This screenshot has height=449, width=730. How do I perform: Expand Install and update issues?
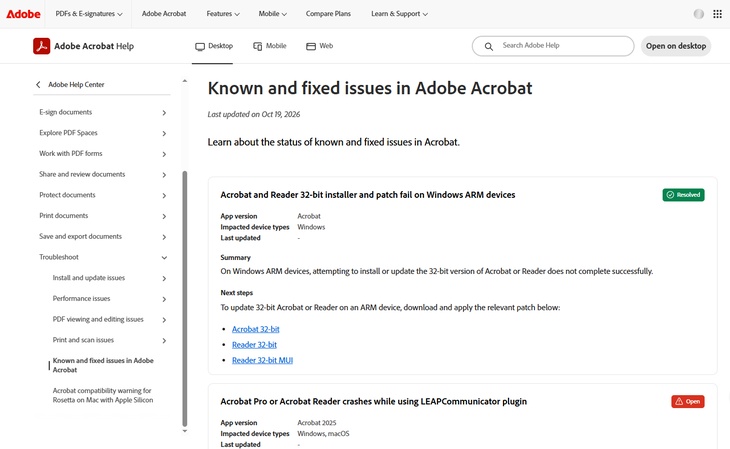[x=164, y=279]
